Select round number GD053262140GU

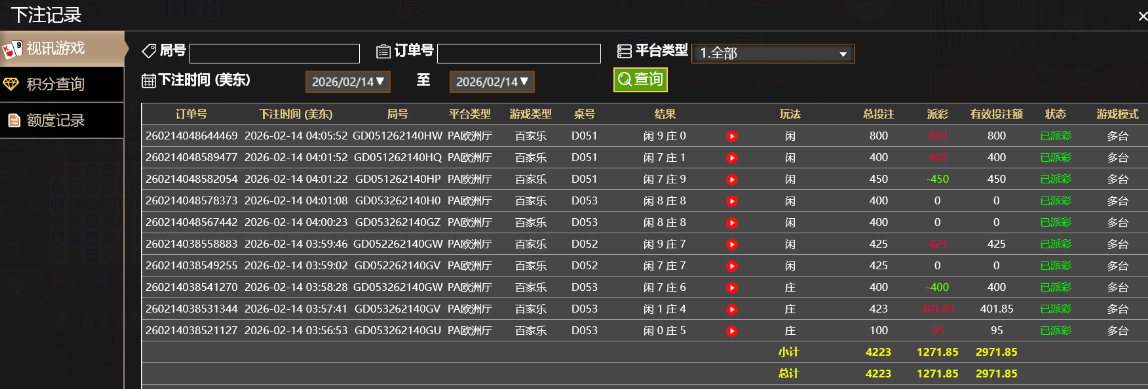click(398, 330)
